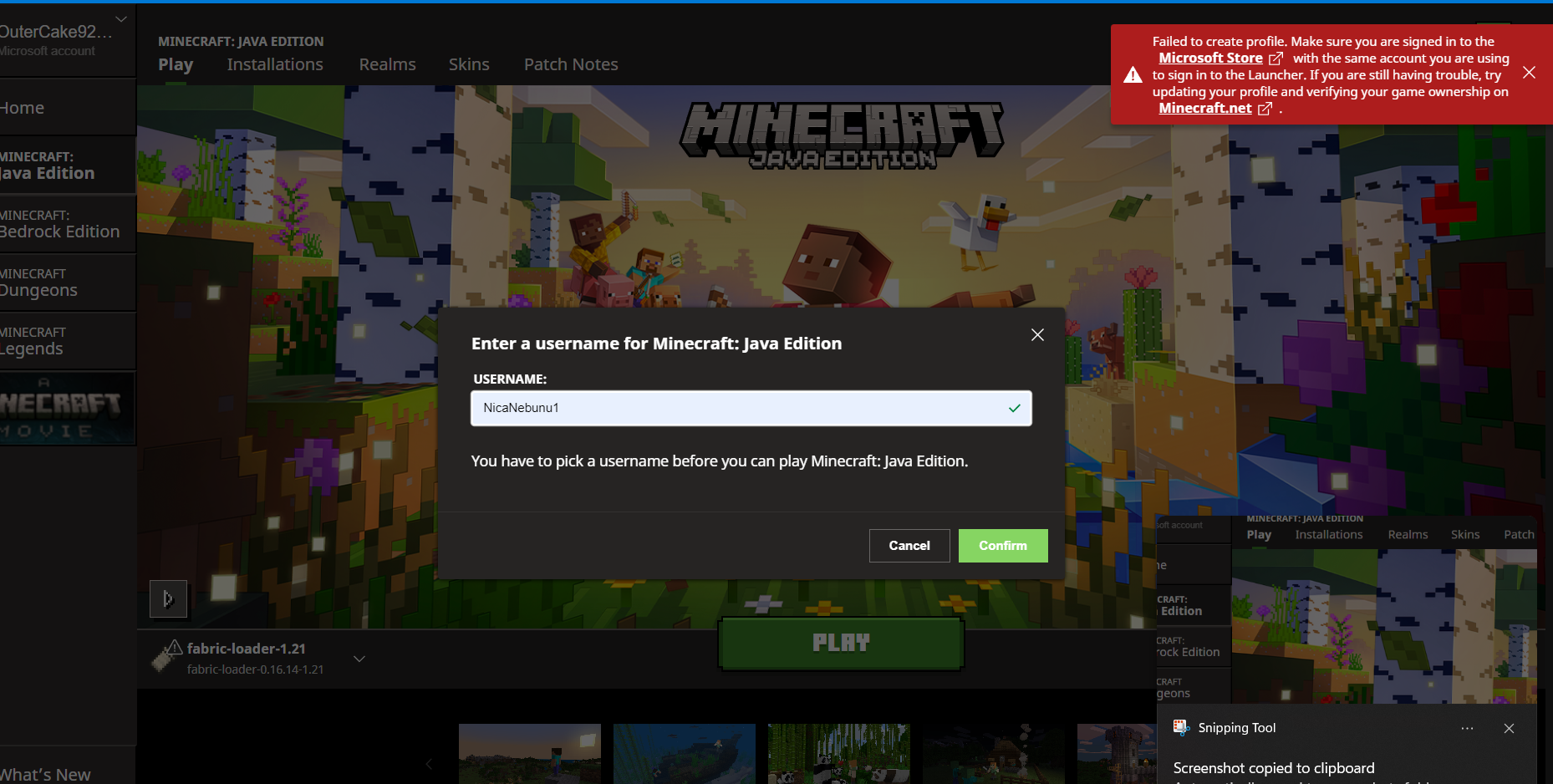This screenshot has height=784, width=1553.
Task: Click the fabric-loader installation warning icon
Action: tap(175, 647)
